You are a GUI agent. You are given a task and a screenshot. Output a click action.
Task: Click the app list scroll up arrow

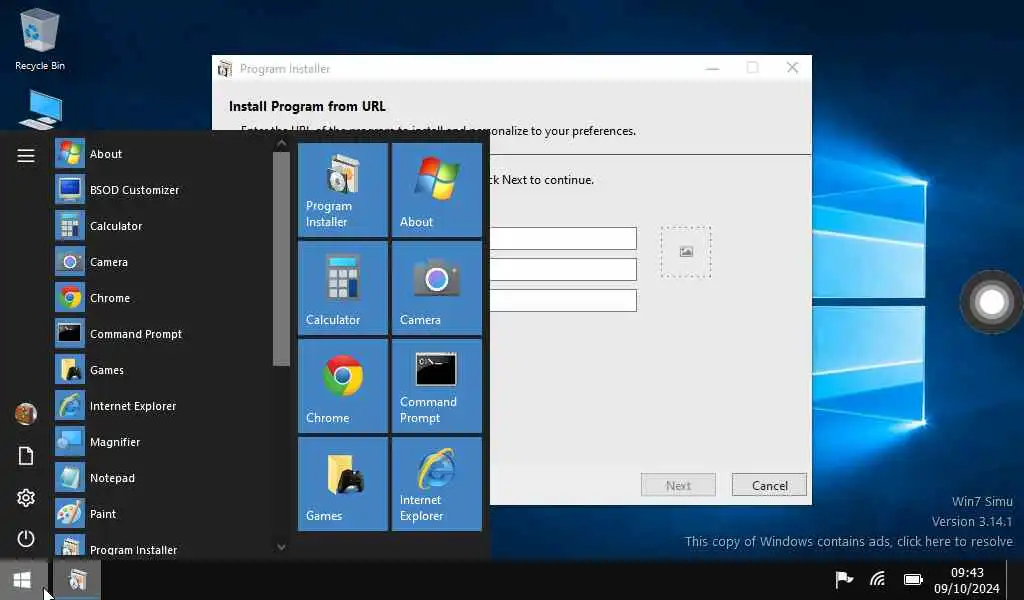tap(281, 144)
